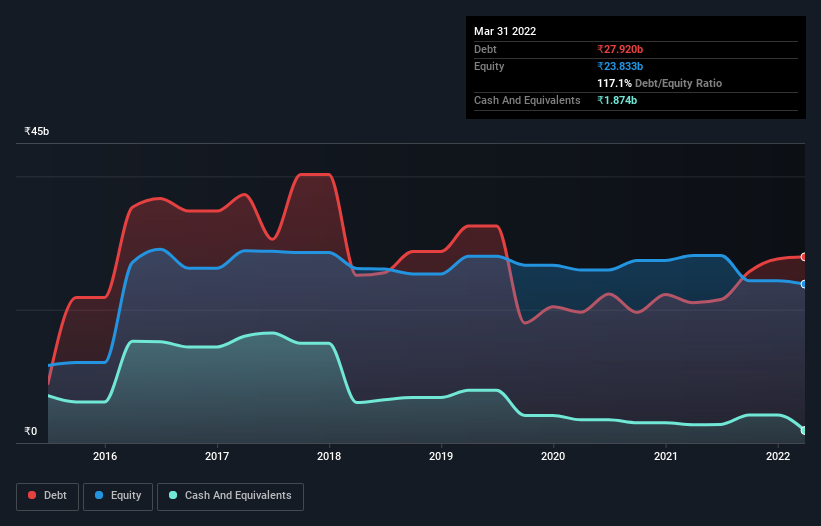The image size is (821, 526).
Task: Click the 2022 x-axis label
Action: [x=778, y=456]
